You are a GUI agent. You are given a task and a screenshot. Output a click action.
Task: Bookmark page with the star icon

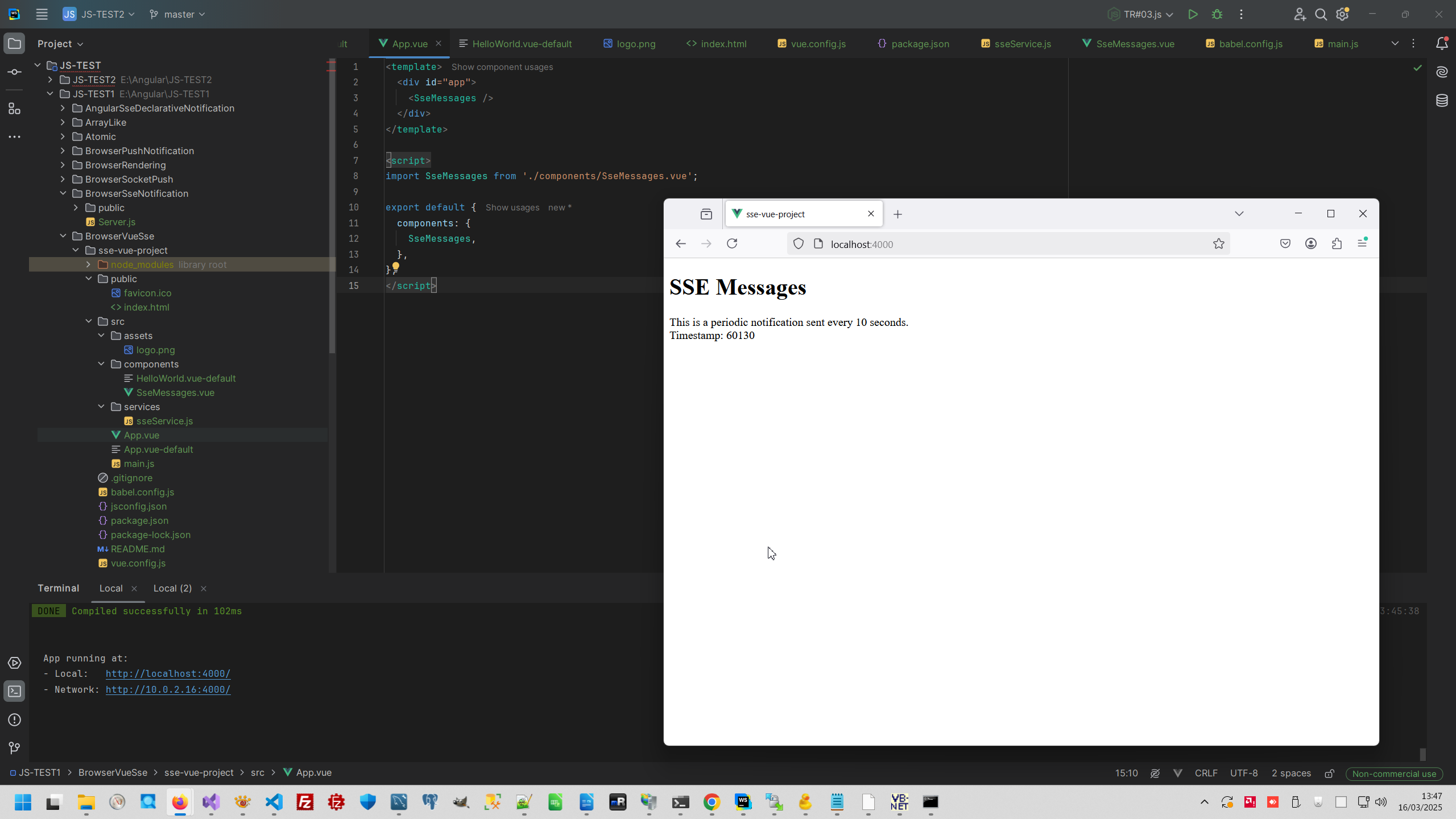click(x=1218, y=244)
